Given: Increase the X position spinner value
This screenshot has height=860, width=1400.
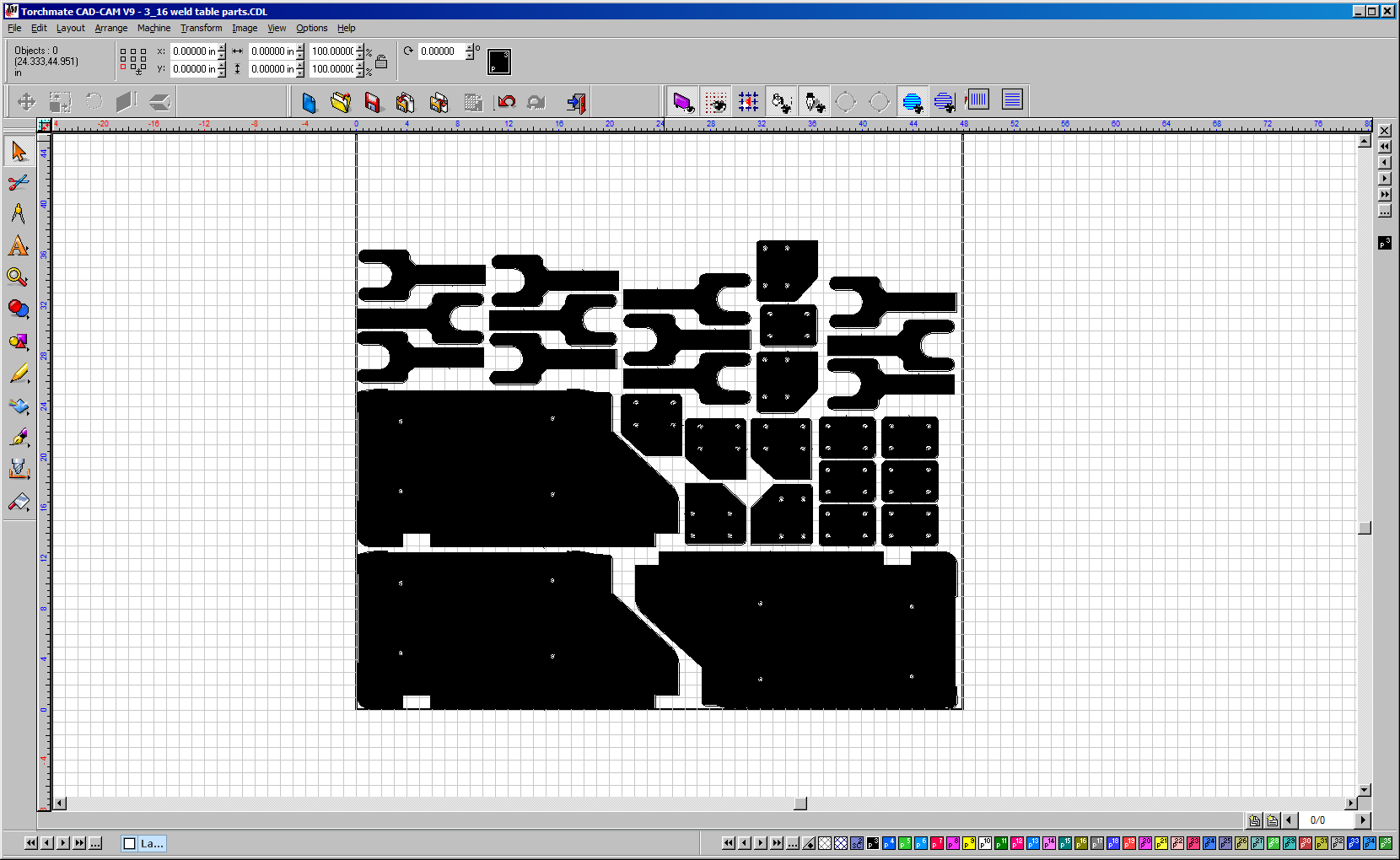Looking at the screenshot, I should [x=222, y=48].
